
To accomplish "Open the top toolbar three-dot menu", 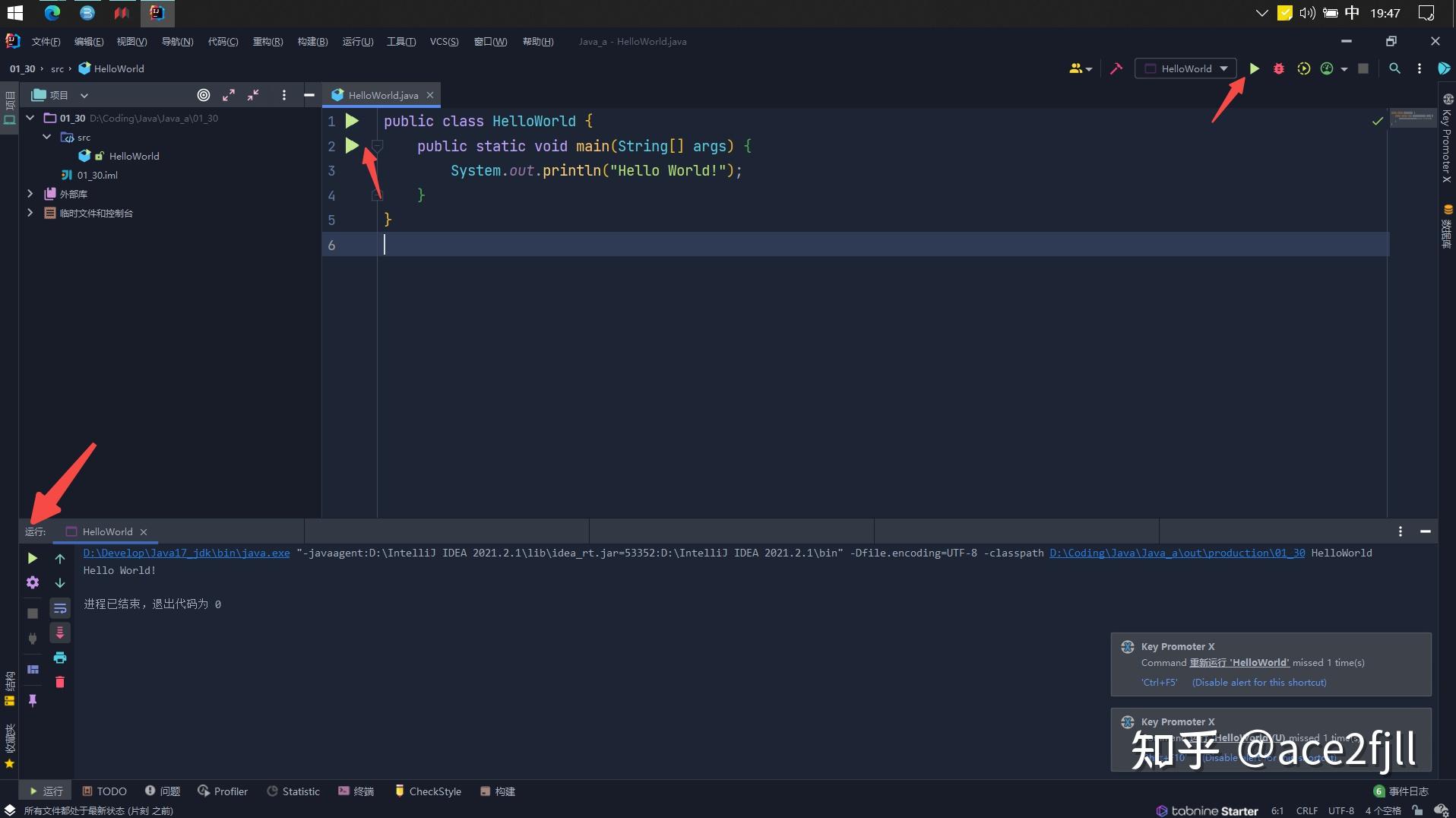I will tap(1419, 68).
